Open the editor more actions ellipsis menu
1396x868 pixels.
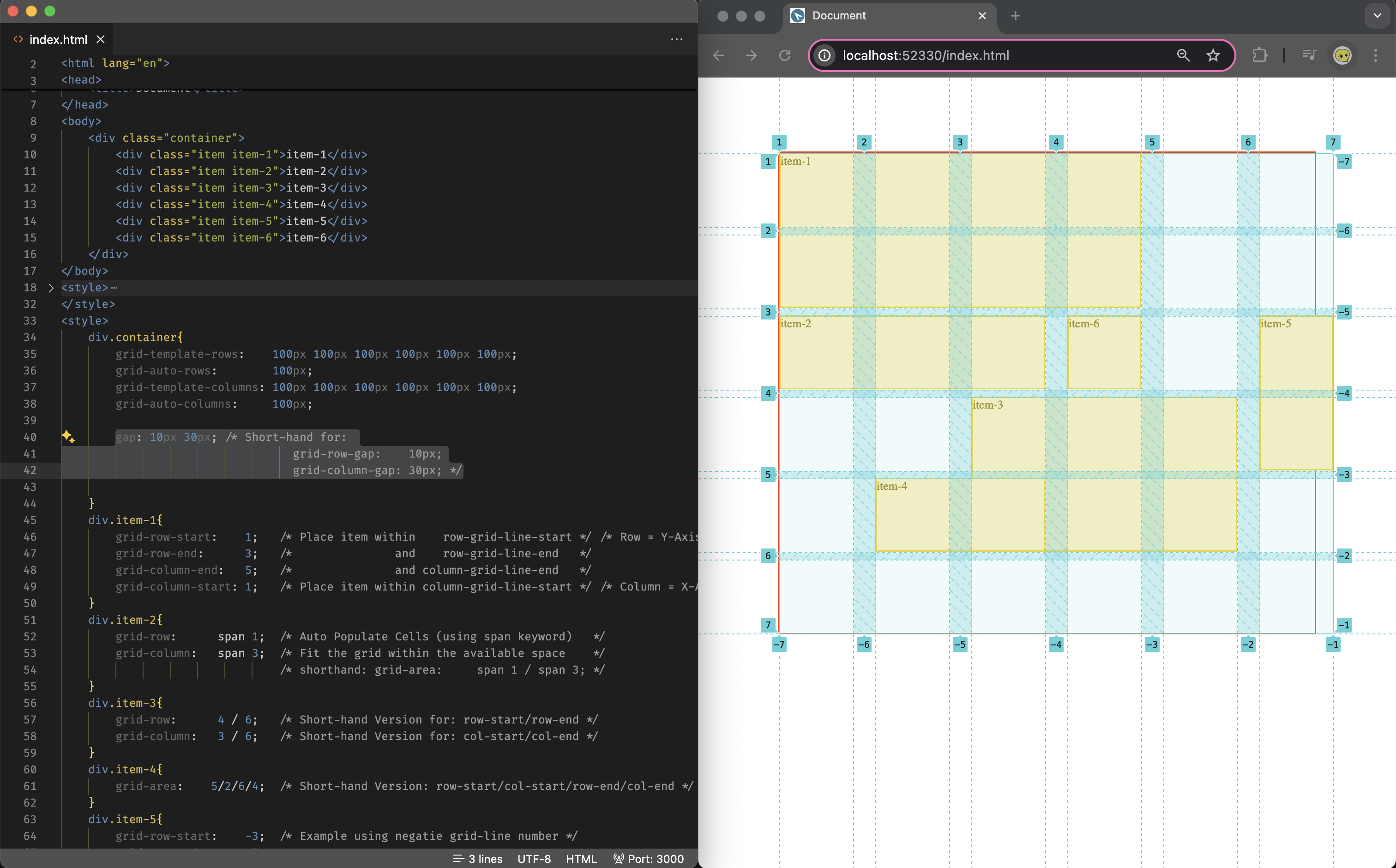(x=677, y=40)
